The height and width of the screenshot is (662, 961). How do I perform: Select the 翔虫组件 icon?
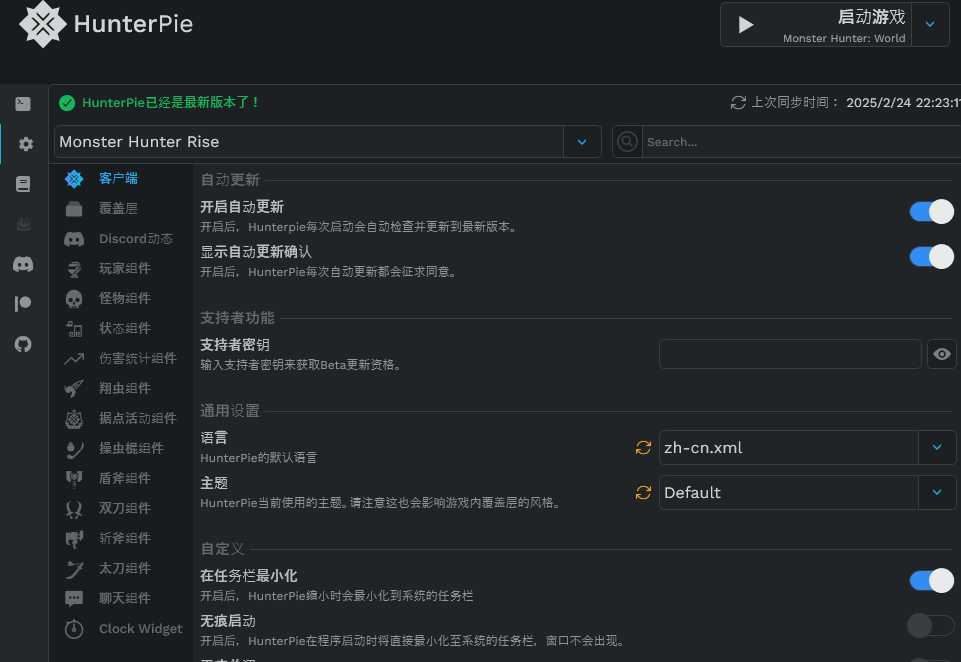(74, 389)
